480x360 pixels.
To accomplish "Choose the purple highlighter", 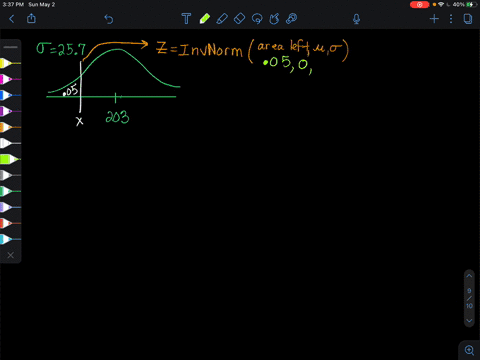I will 10,111.
